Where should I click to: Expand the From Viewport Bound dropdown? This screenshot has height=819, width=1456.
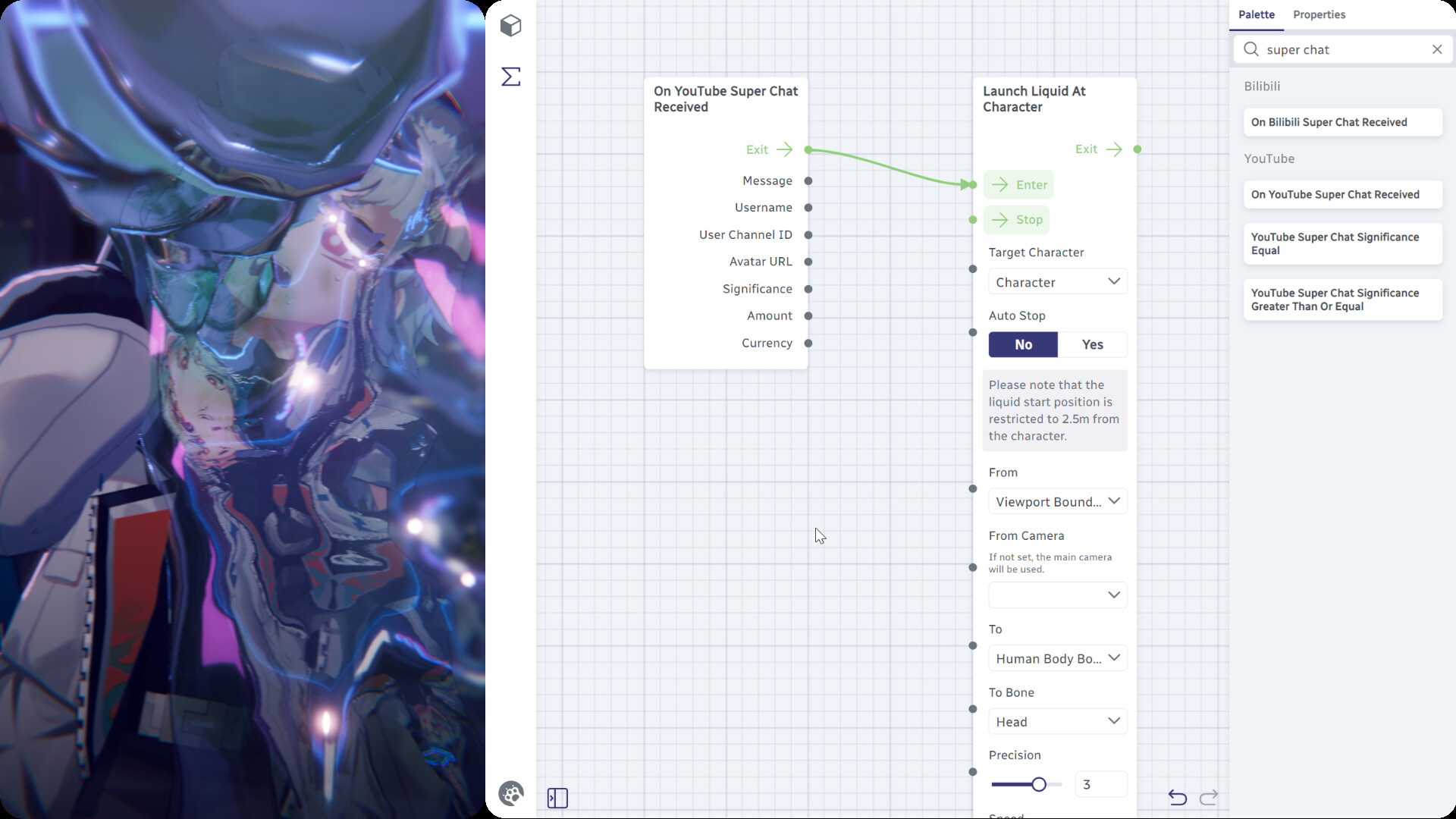1057,501
